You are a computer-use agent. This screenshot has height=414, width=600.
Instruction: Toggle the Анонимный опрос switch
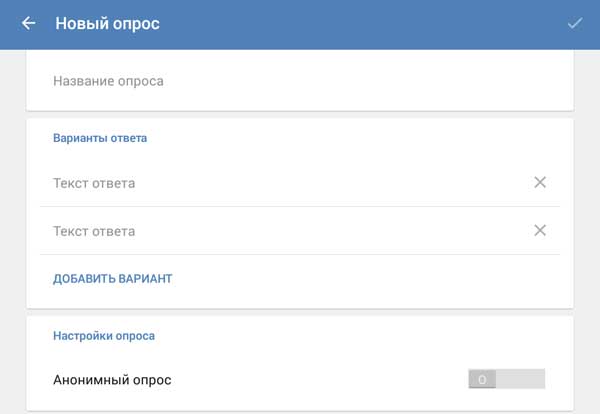(506, 379)
